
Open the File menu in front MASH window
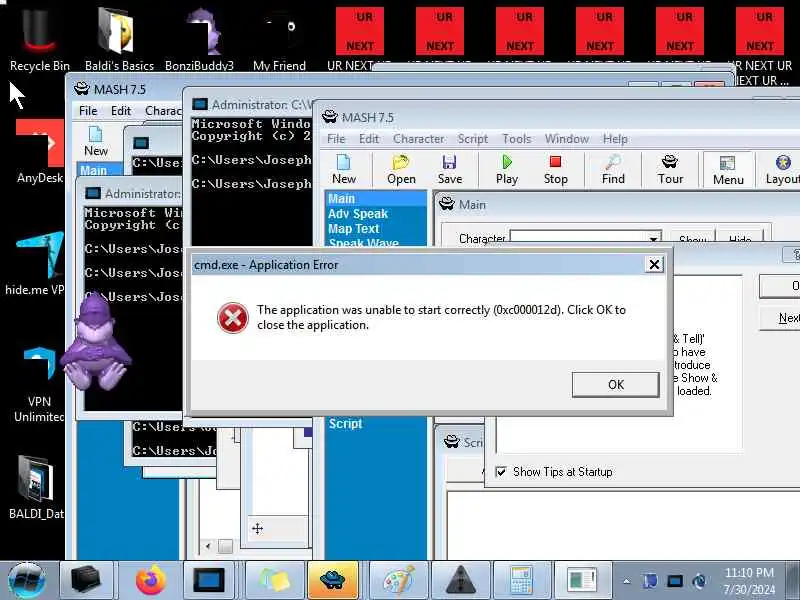[336, 139]
